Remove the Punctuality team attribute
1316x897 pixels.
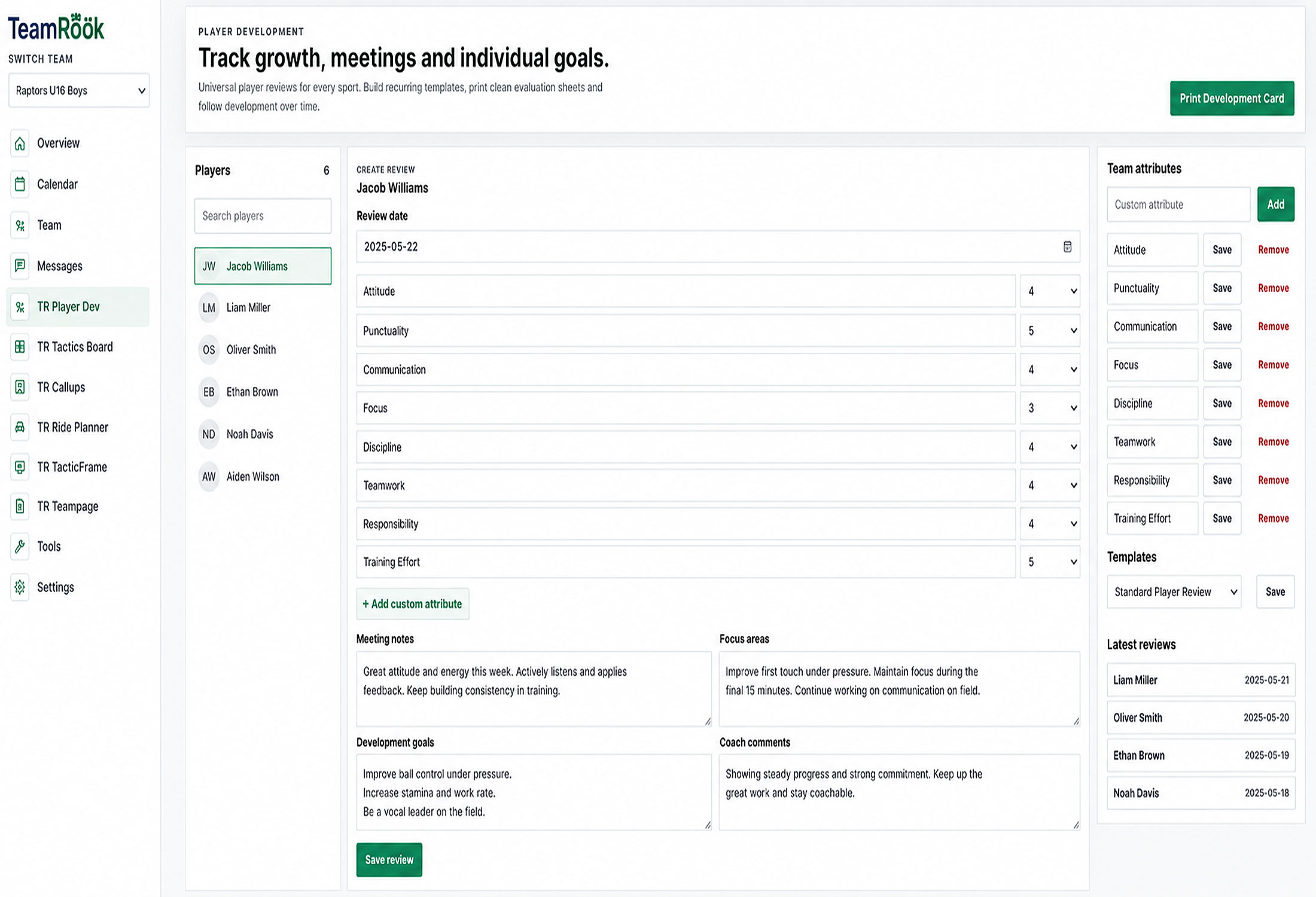pyautogui.click(x=1274, y=288)
